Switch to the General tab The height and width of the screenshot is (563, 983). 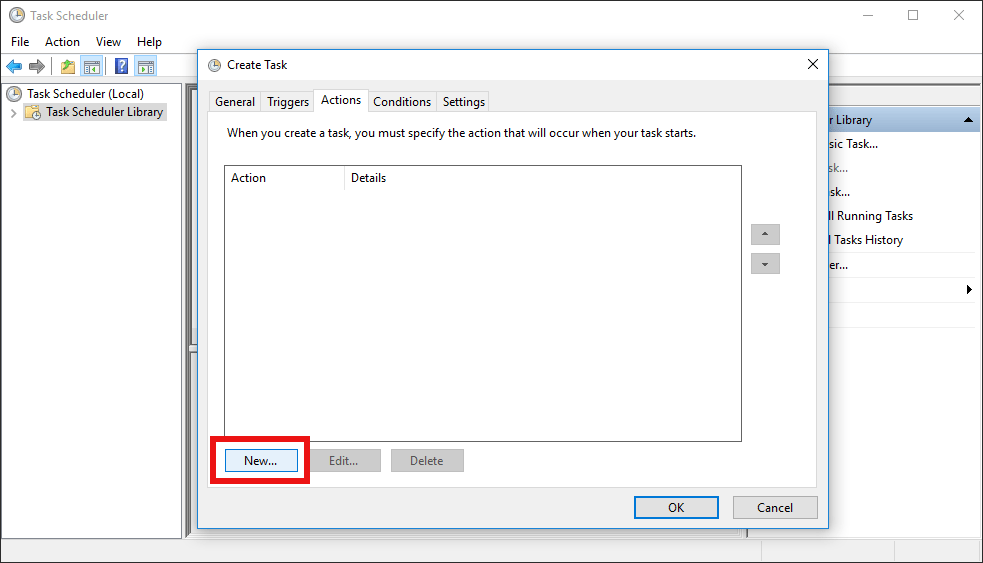coord(234,102)
